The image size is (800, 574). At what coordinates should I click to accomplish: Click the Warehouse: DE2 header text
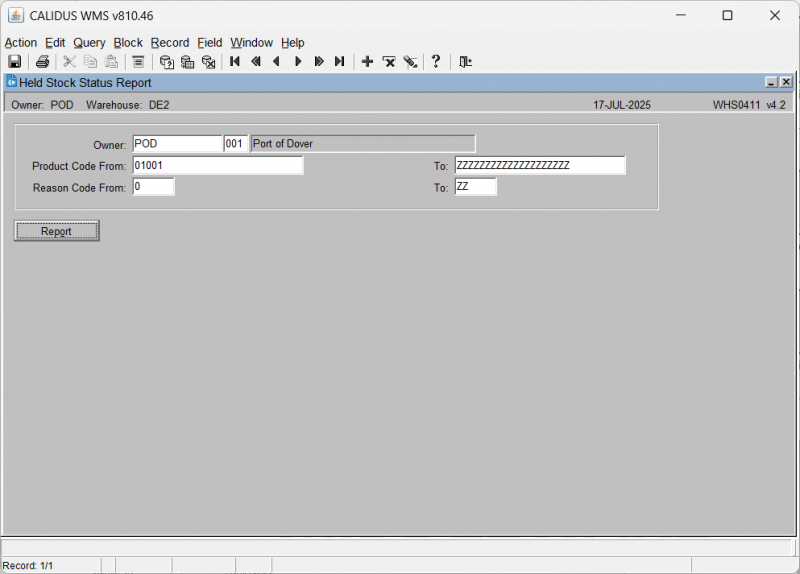point(128,105)
